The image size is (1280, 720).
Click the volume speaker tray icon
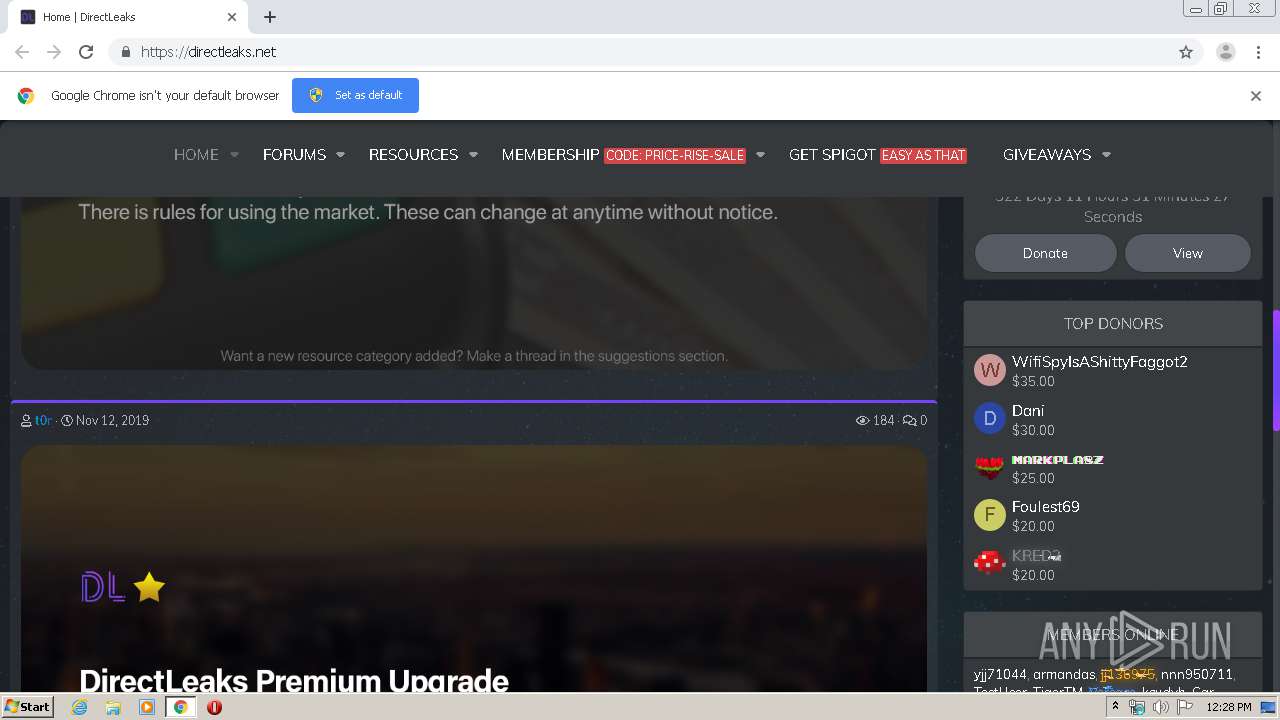[1160, 707]
